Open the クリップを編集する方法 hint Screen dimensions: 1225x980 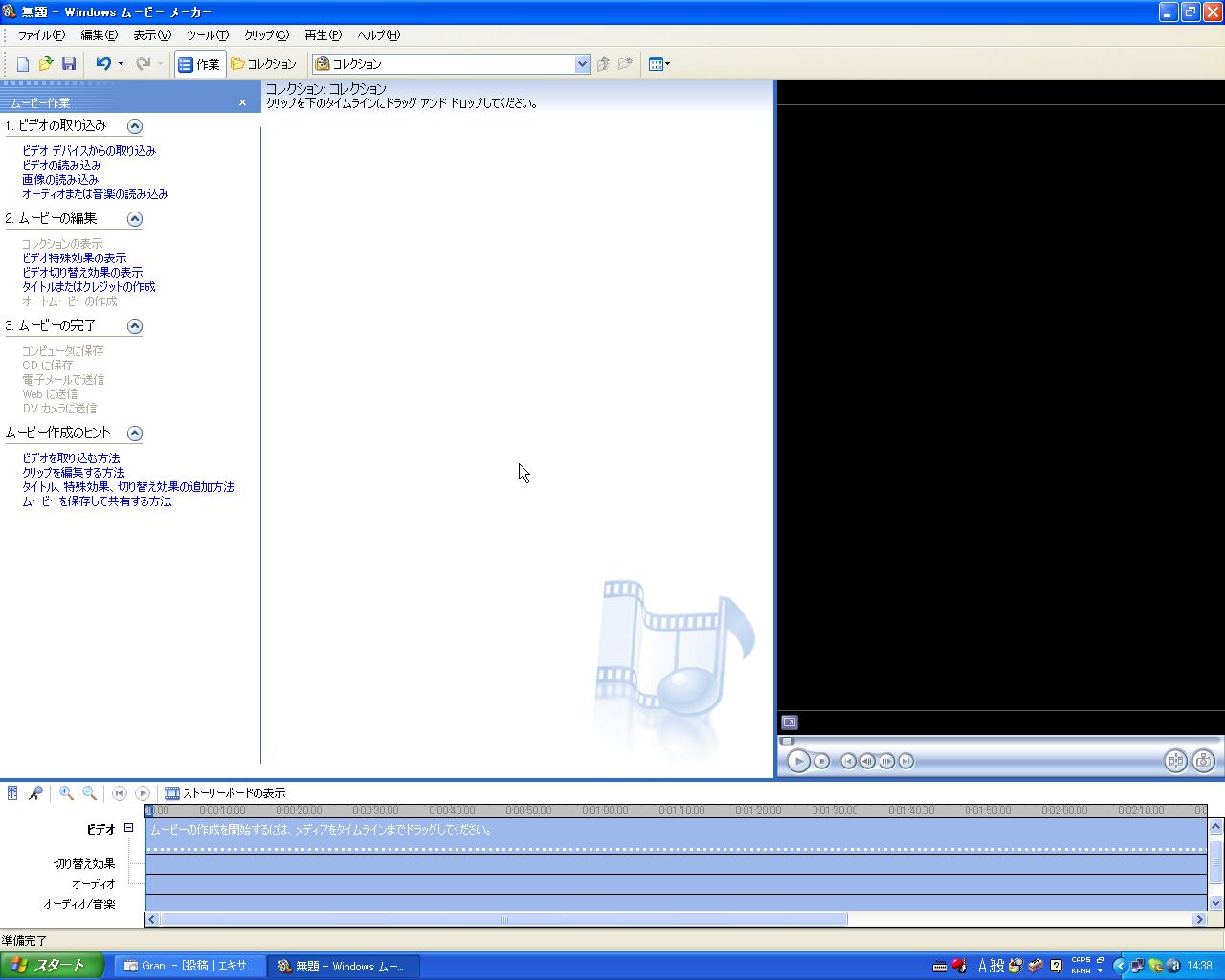(74, 473)
